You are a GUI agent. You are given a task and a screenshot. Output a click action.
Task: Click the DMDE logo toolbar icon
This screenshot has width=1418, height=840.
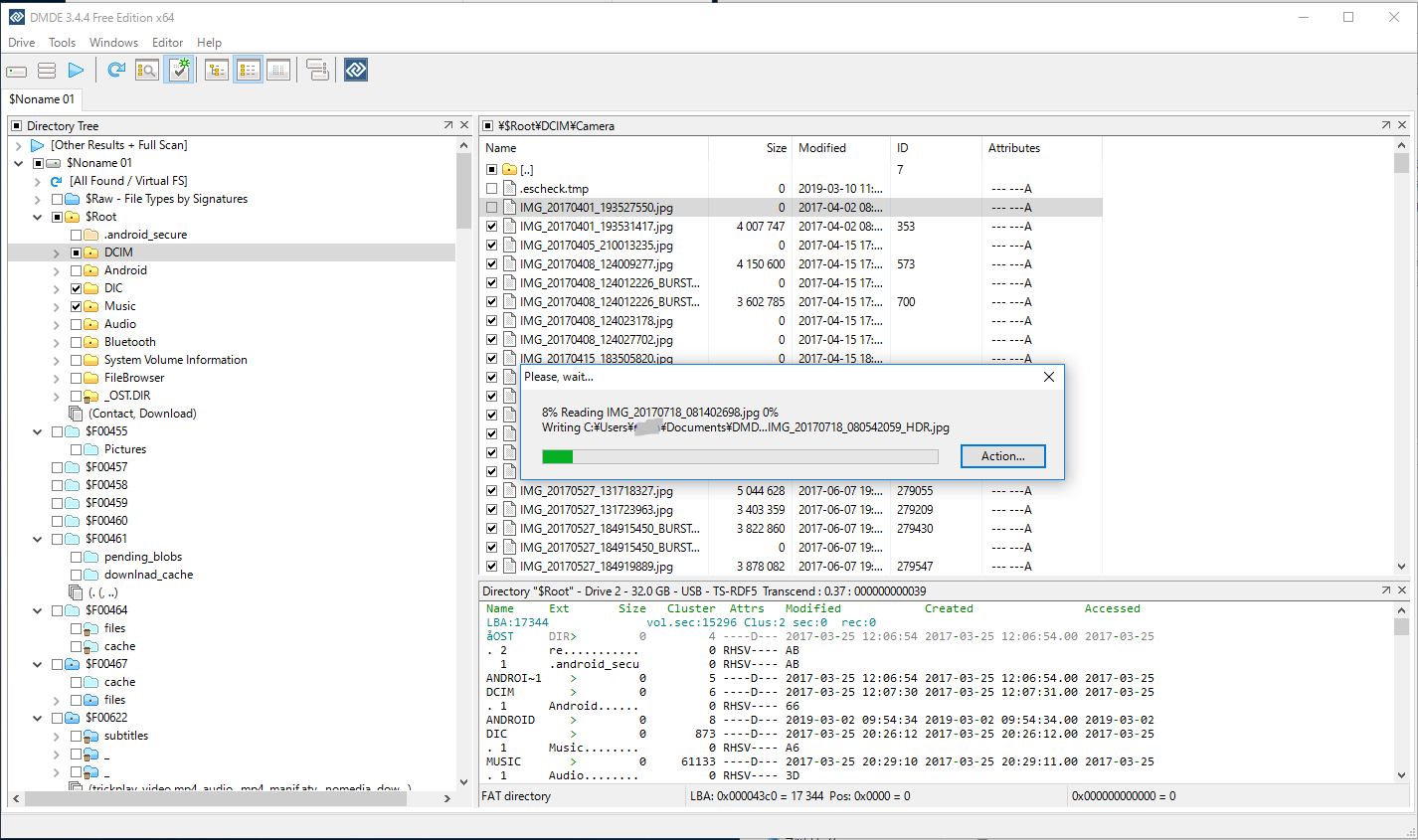(356, 70)
